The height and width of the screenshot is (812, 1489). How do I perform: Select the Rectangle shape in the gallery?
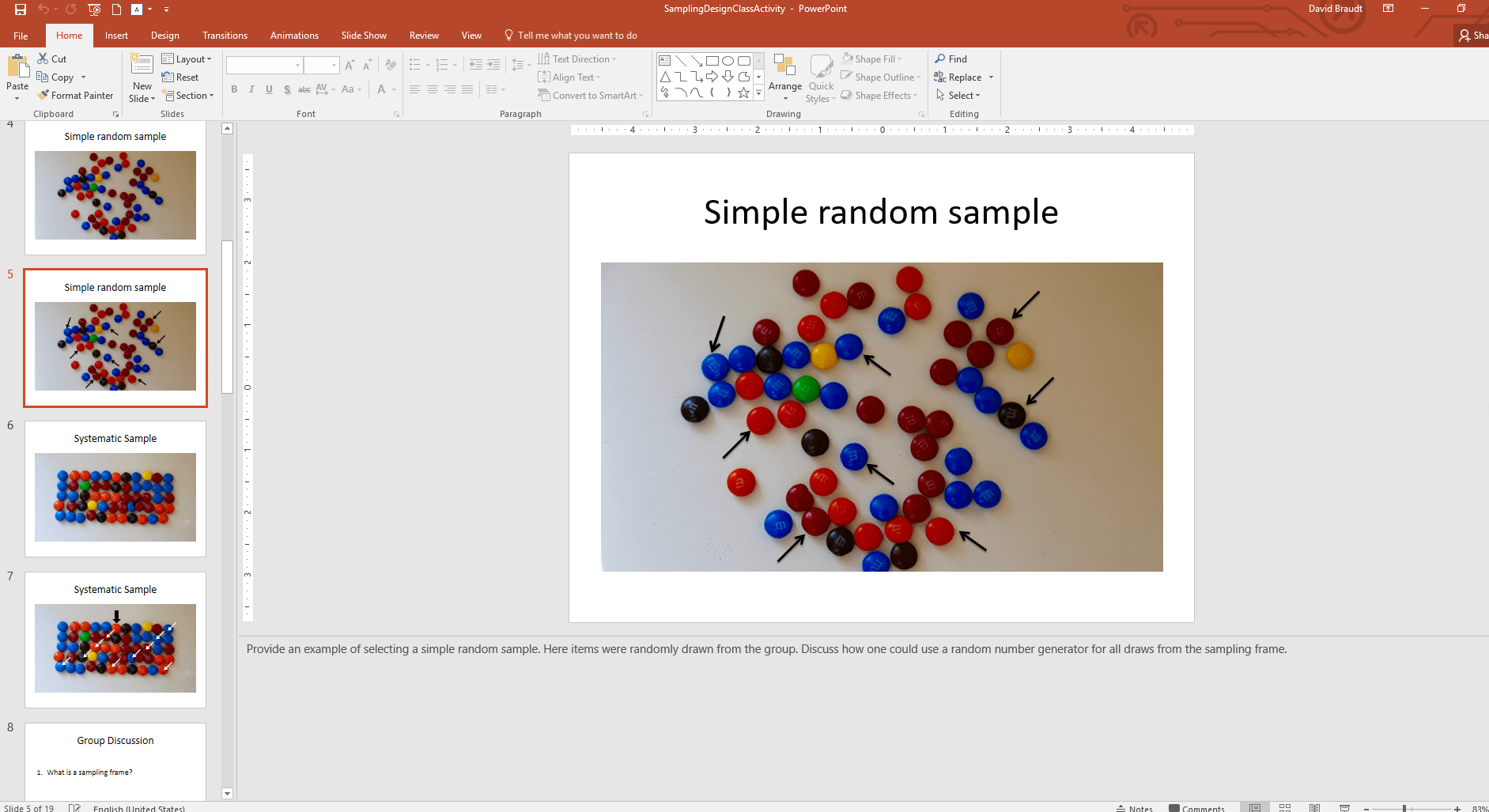tap(712, 61)
